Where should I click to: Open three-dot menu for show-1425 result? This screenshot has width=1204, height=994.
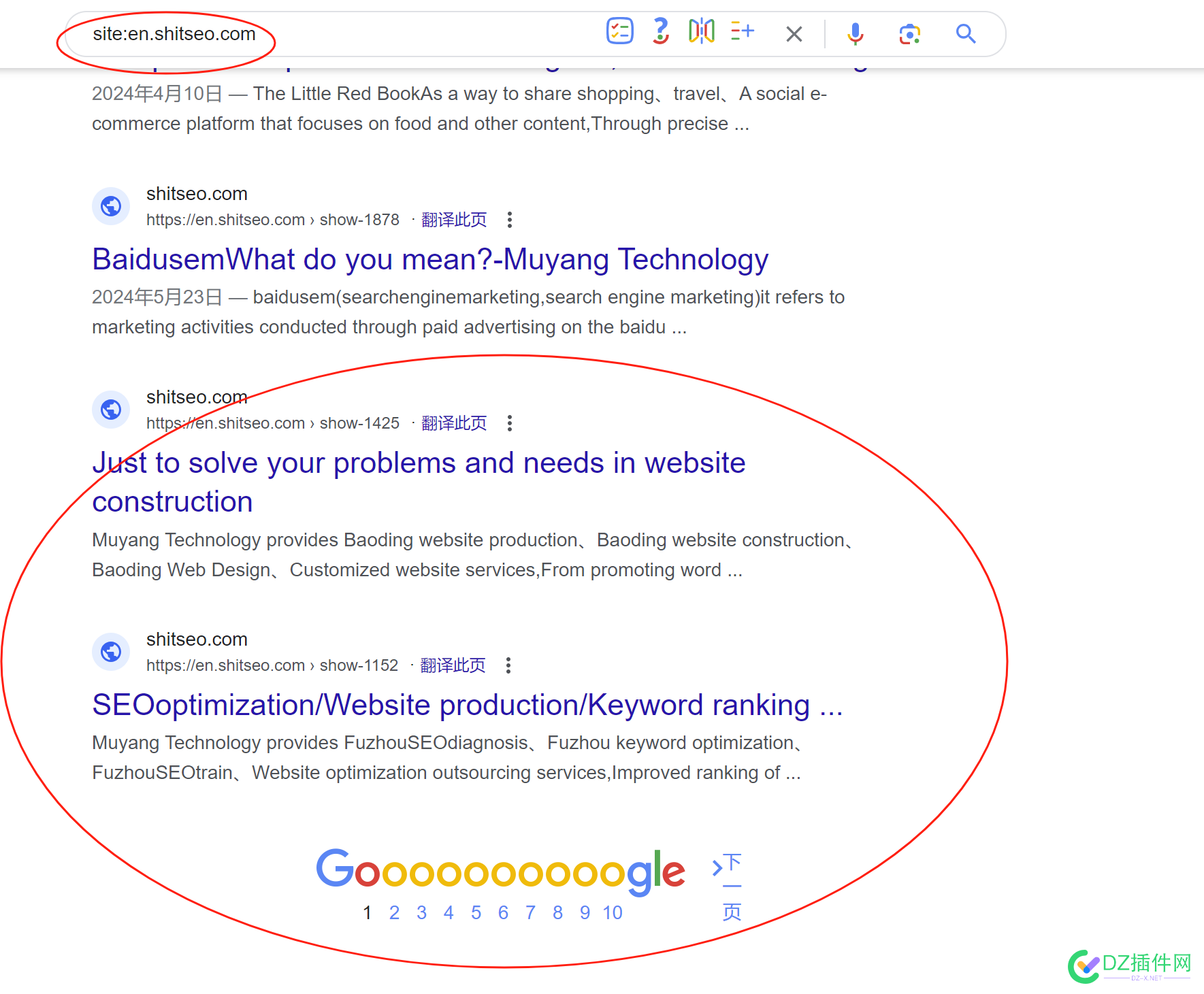510,423
